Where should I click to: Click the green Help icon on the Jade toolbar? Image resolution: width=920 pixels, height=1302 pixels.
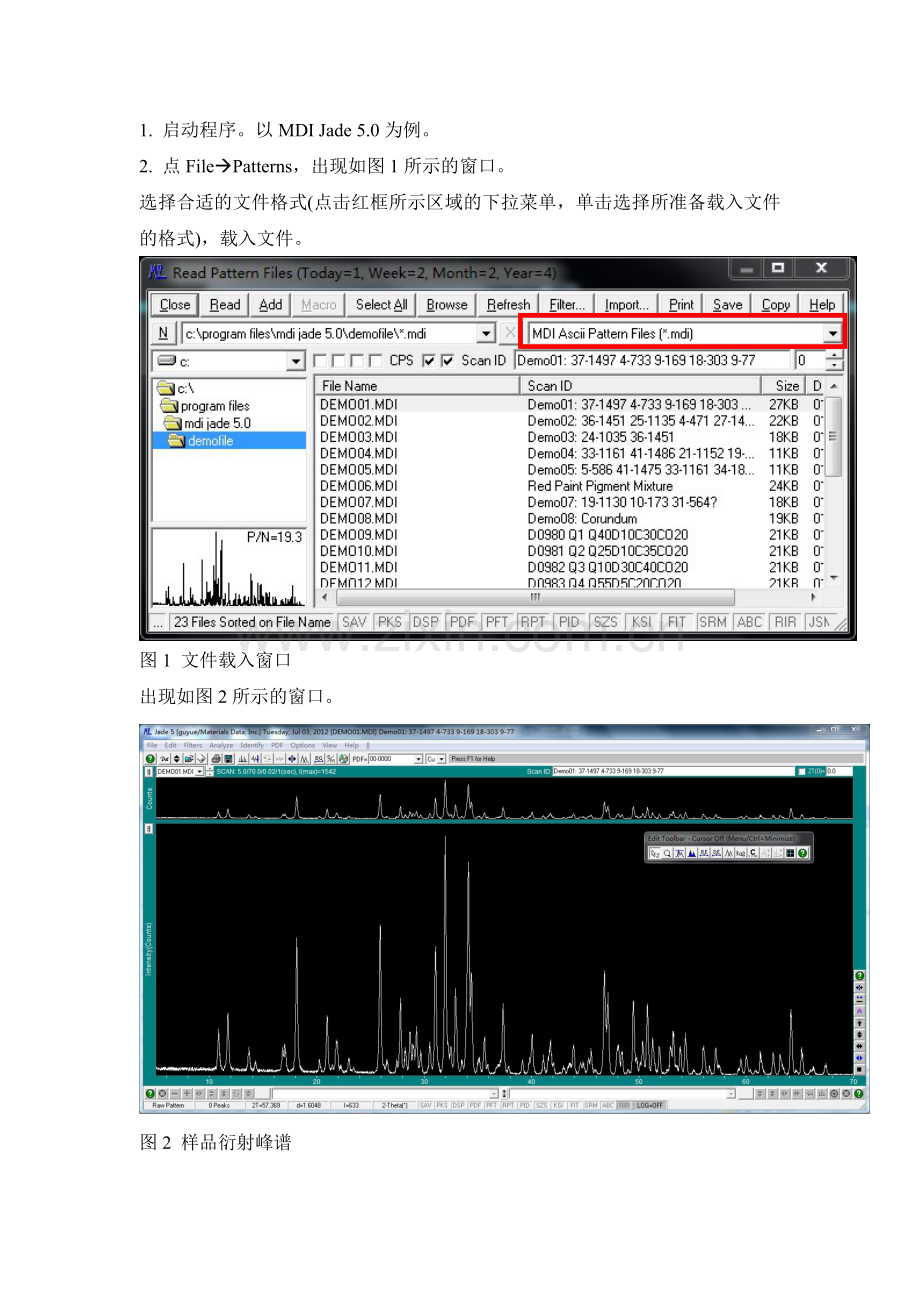tap(150, 758)
